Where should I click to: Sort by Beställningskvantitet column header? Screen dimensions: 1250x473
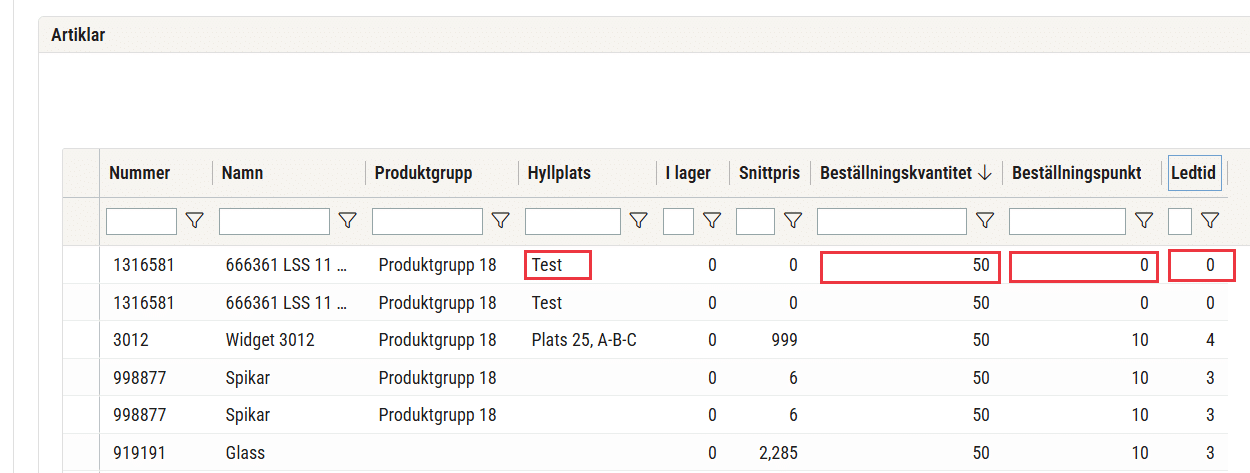pos(904,173)
